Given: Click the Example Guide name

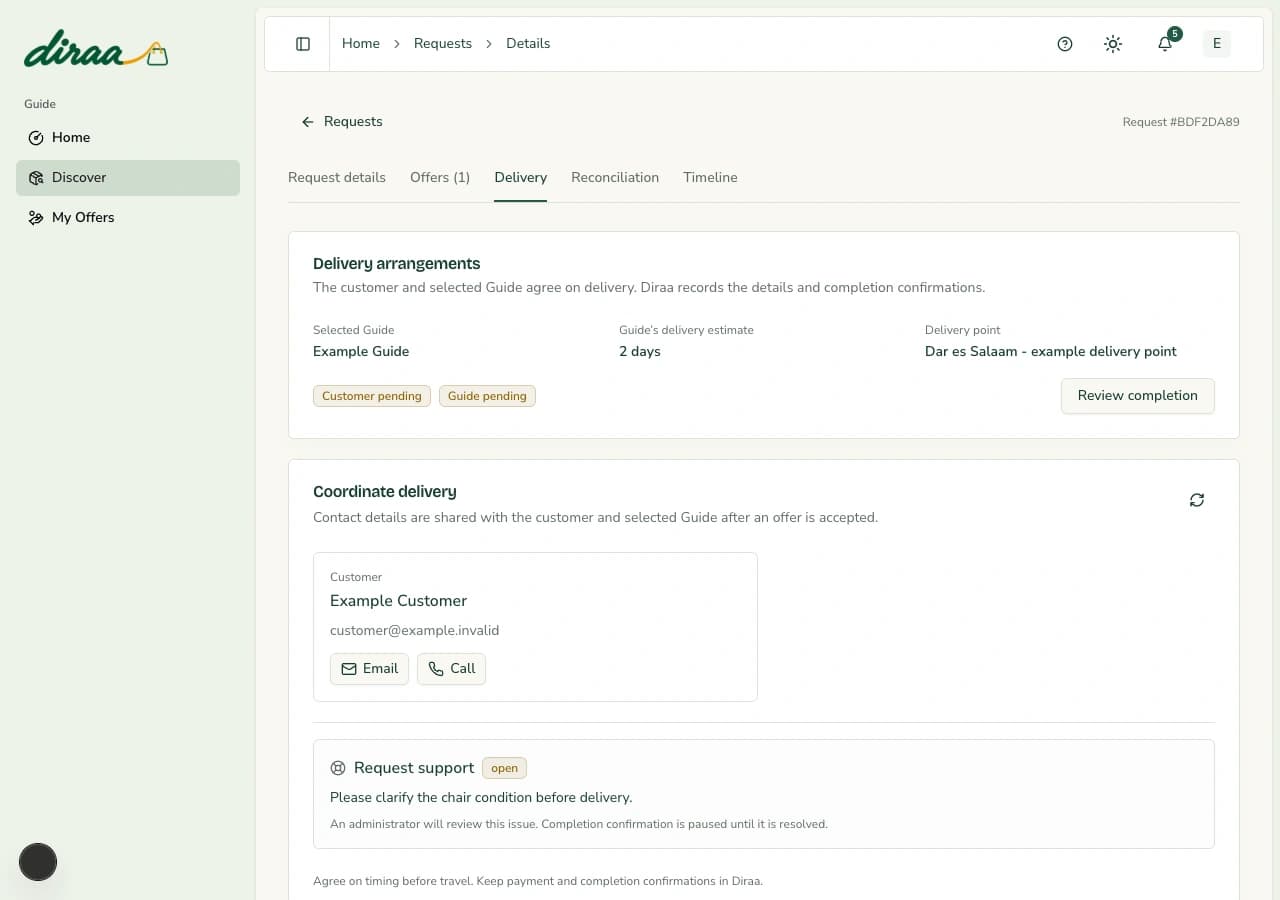Looking at the screenshot, I should coord(361,352).
